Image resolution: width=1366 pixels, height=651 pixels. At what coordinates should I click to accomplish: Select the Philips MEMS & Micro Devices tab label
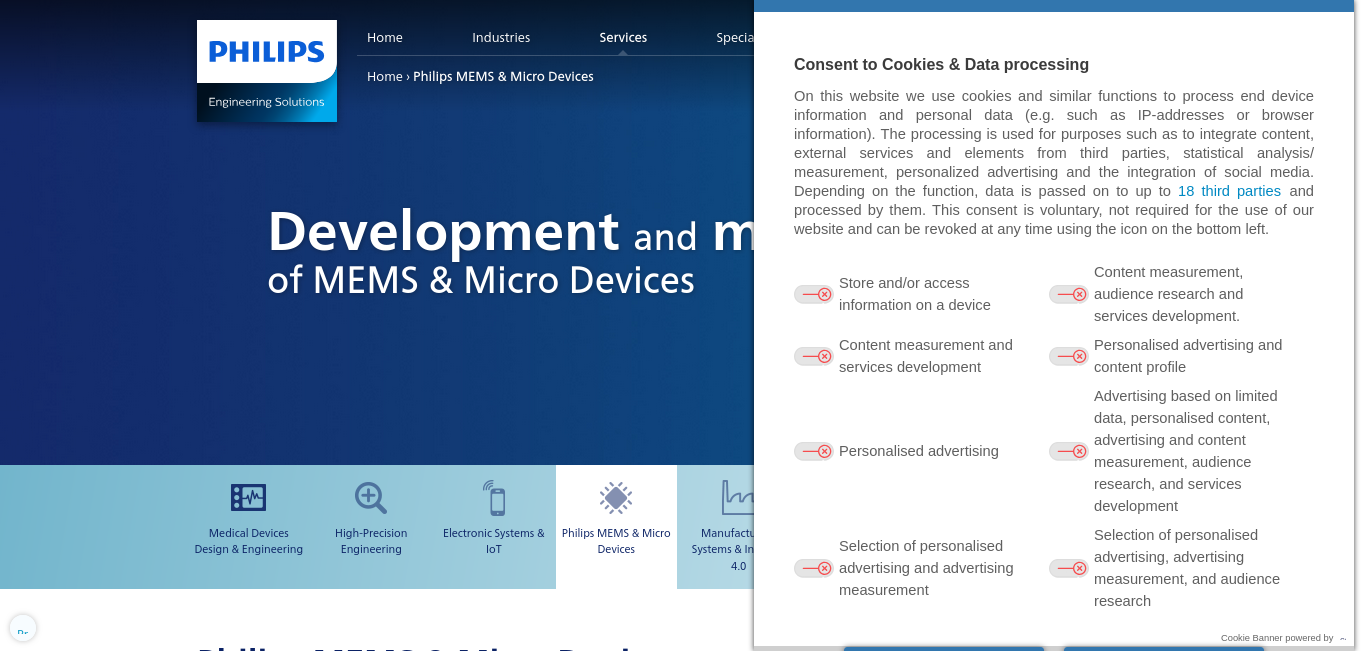tap(616, 541)
